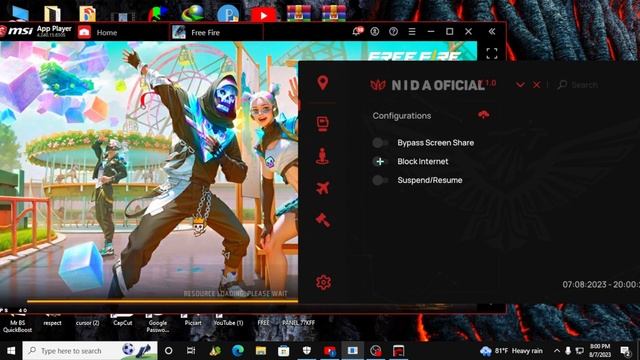Launch Microsoft Edge from taskbar
Image resolution: width=640 pixels, height=360 pixels.
(238, 351)
